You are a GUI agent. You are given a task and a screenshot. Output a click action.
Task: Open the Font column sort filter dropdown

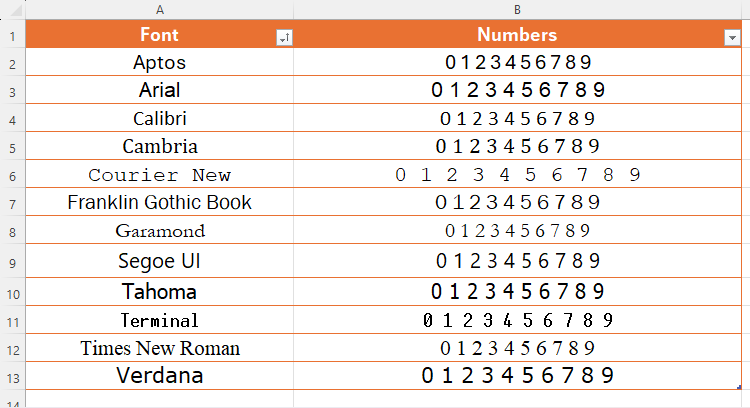[284, 37]
